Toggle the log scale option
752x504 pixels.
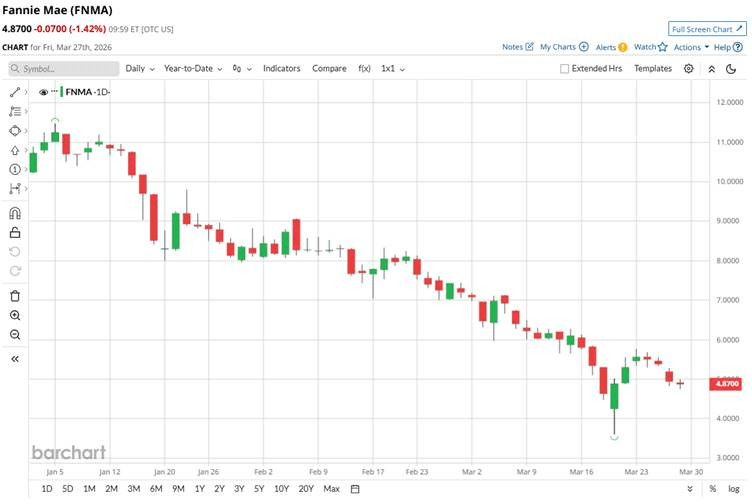click(733, 489)
